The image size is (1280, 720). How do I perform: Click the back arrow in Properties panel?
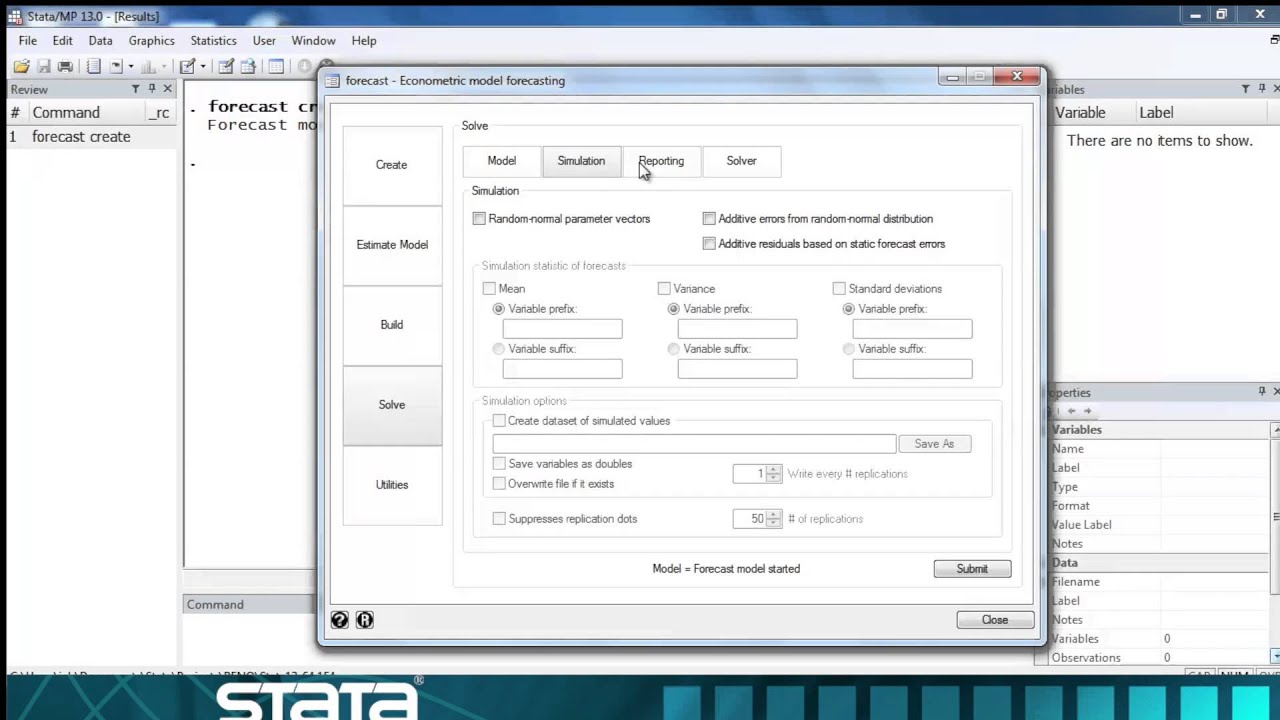tap(1071, 411)
